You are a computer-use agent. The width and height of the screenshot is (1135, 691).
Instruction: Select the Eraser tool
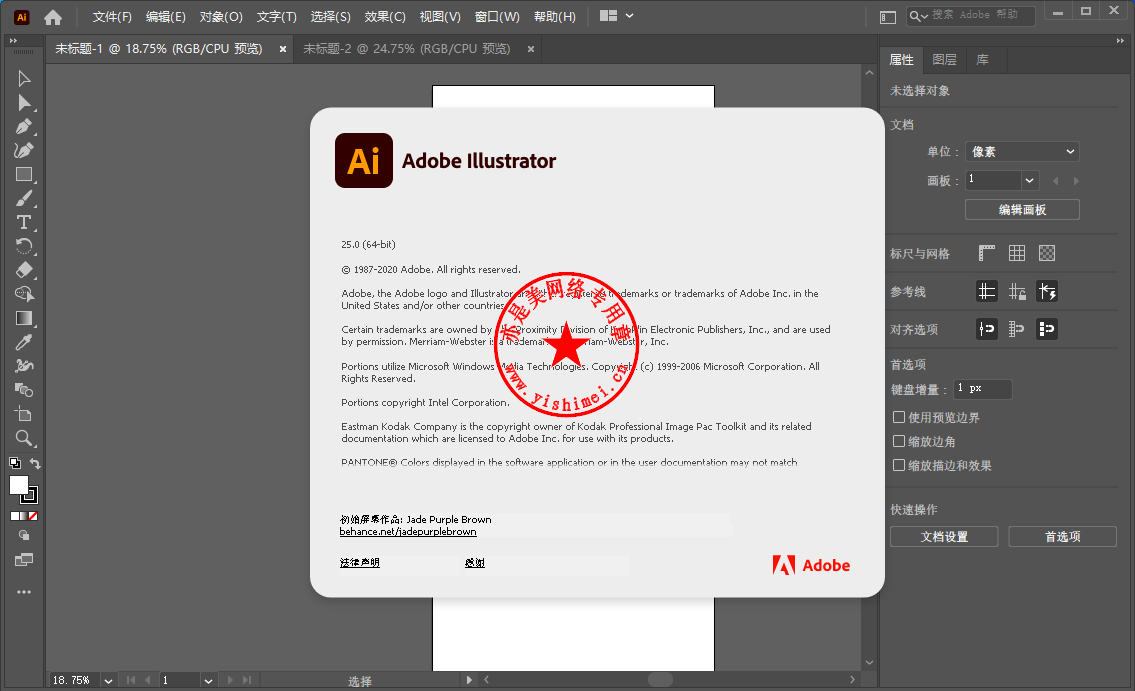24,270
